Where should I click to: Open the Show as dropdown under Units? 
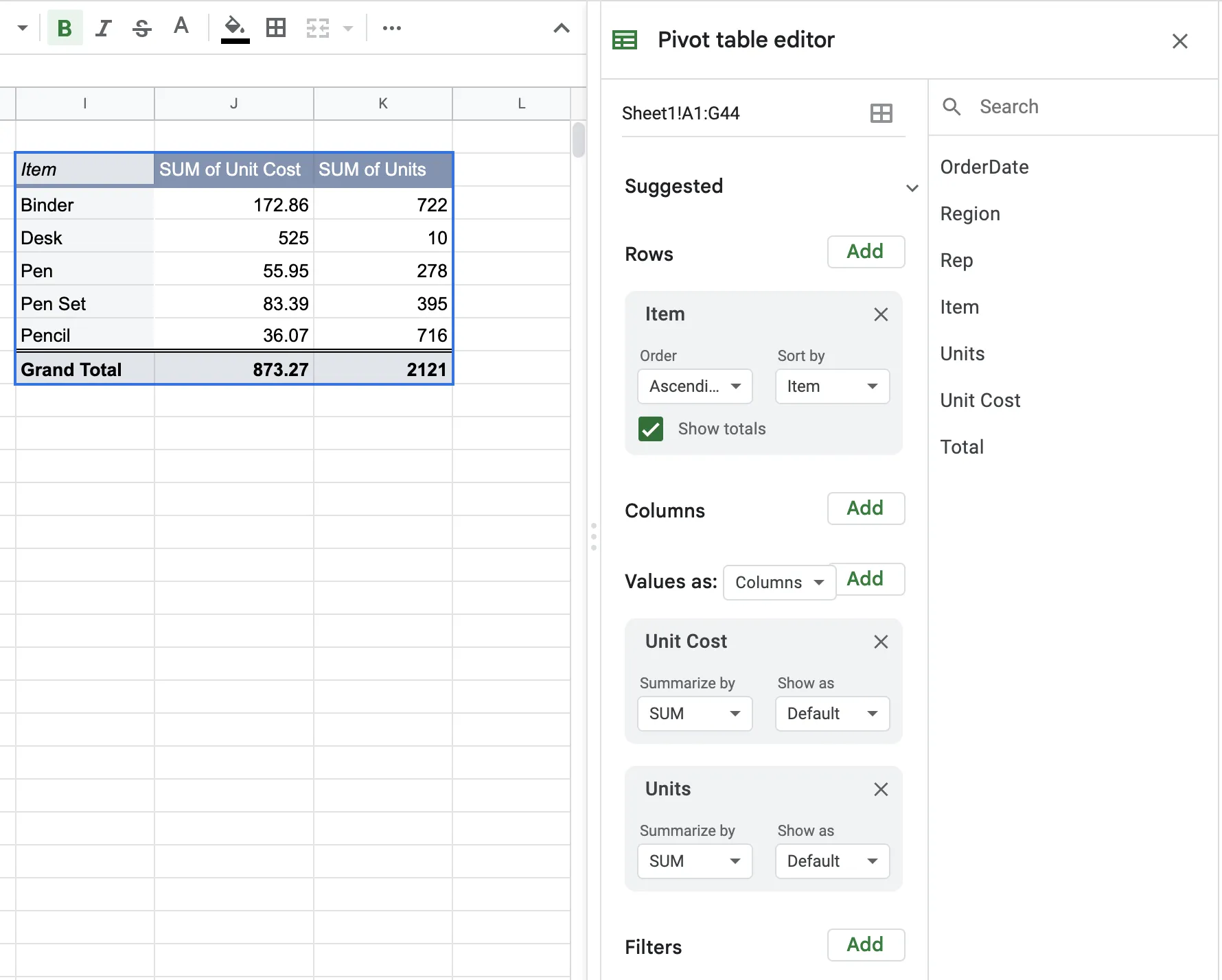coord(832,861)
